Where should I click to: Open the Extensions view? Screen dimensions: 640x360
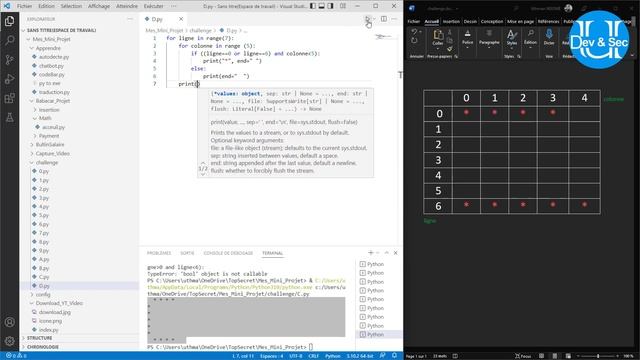[x=9, y=98]
